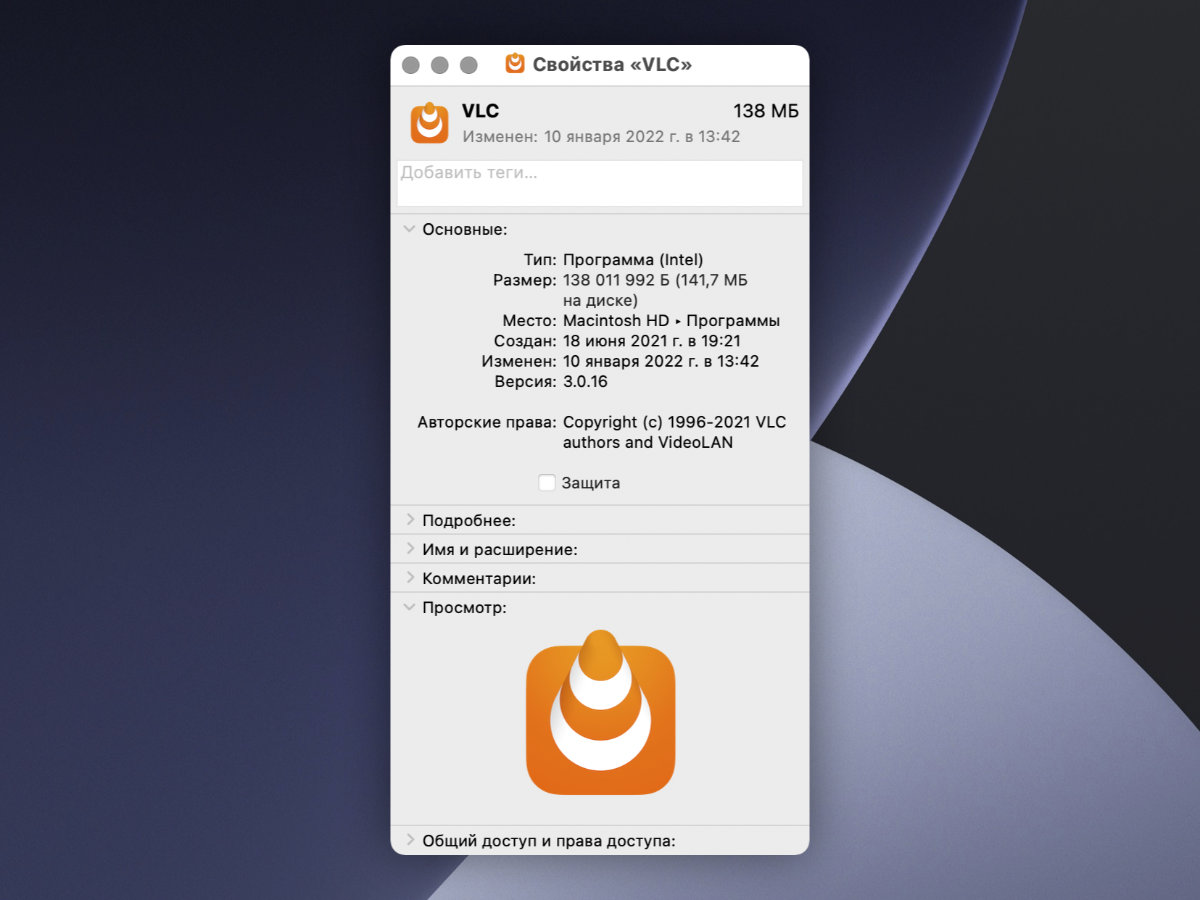Expand the Имя и расширение section
1200x900 pixels.
tap(409, 549)
